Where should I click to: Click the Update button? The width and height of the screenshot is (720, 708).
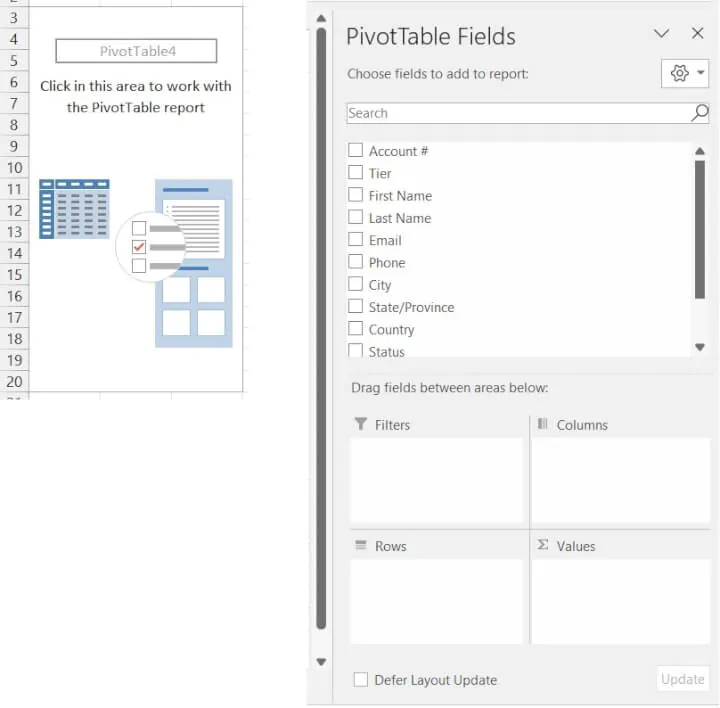point(682,679)
